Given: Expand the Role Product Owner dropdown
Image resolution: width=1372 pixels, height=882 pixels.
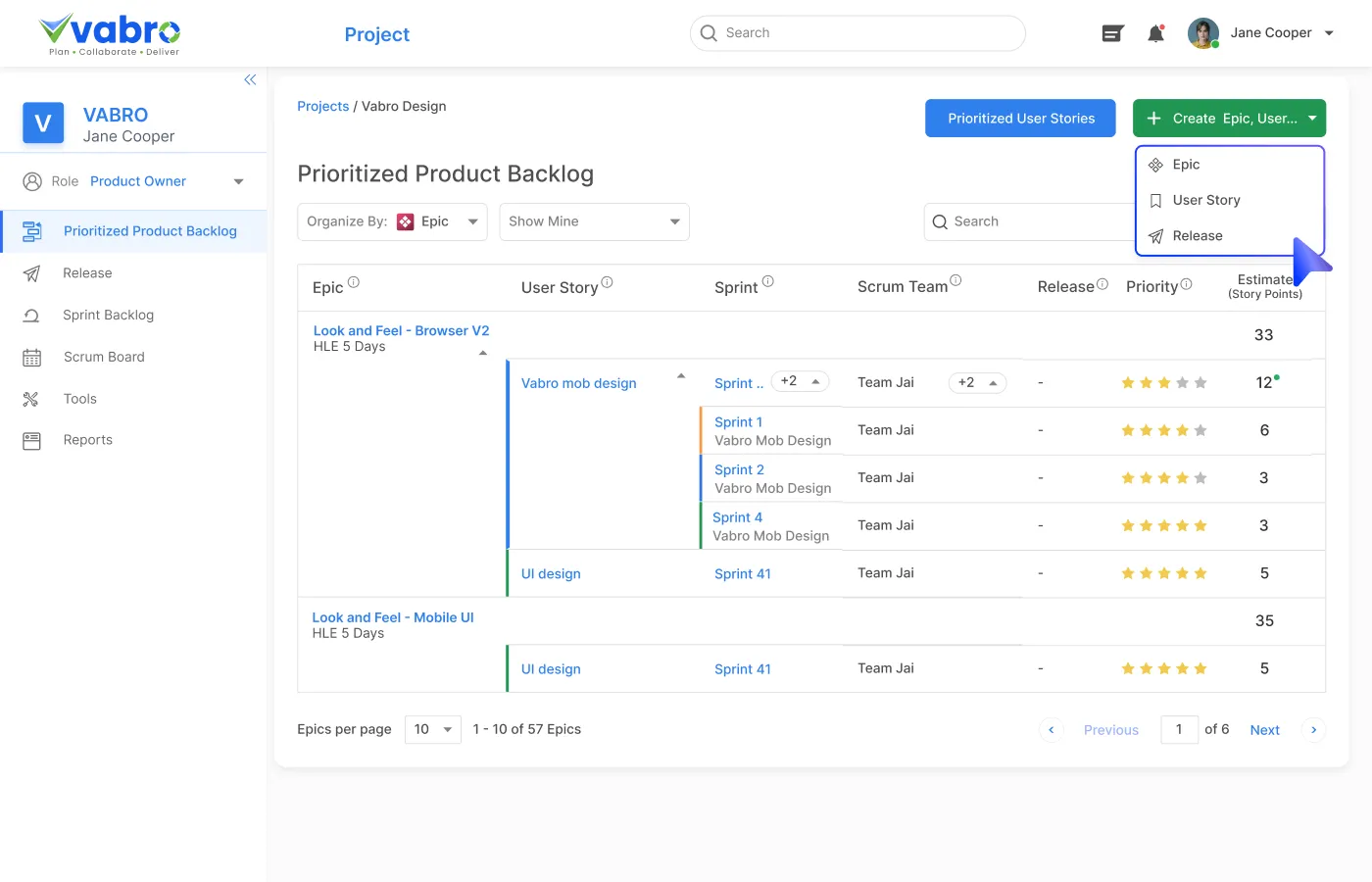Looking at the screenshot, I should (238, 180).
